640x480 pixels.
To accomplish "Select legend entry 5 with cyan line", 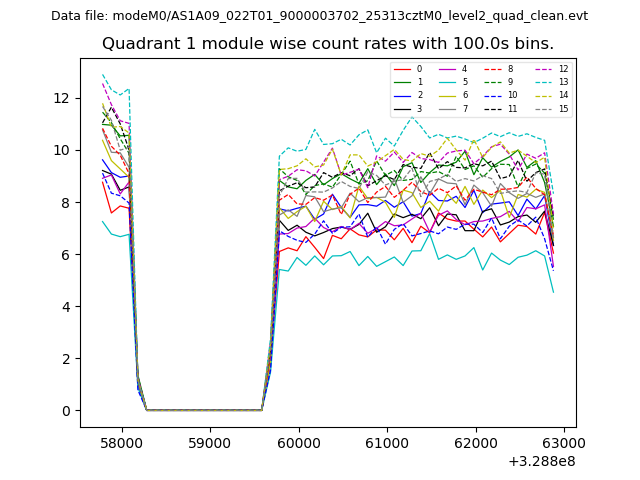I will [455, 82].
